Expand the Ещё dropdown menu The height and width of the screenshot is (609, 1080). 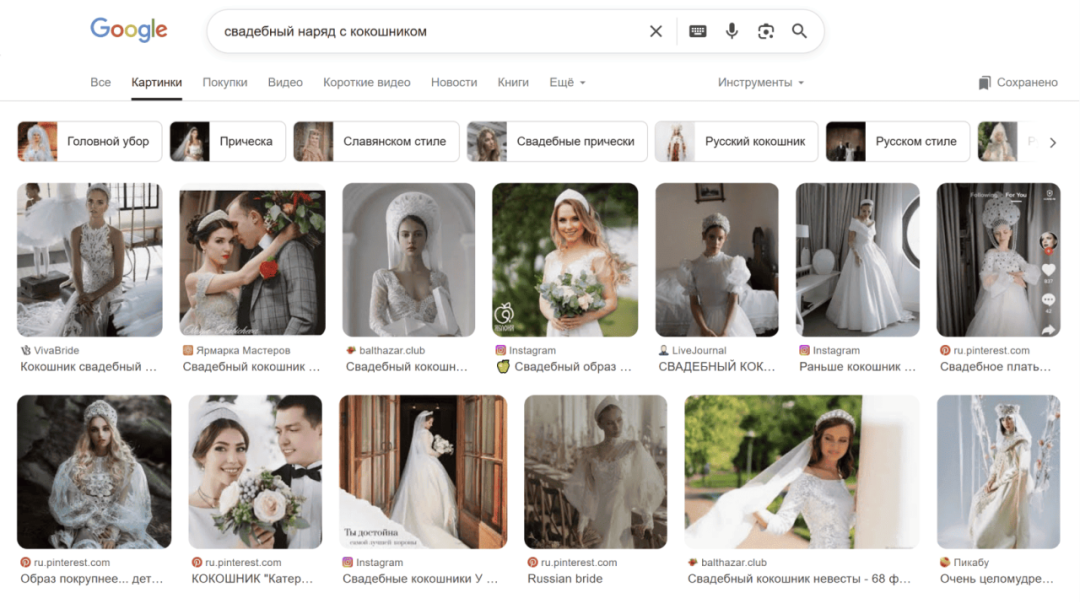567,83
